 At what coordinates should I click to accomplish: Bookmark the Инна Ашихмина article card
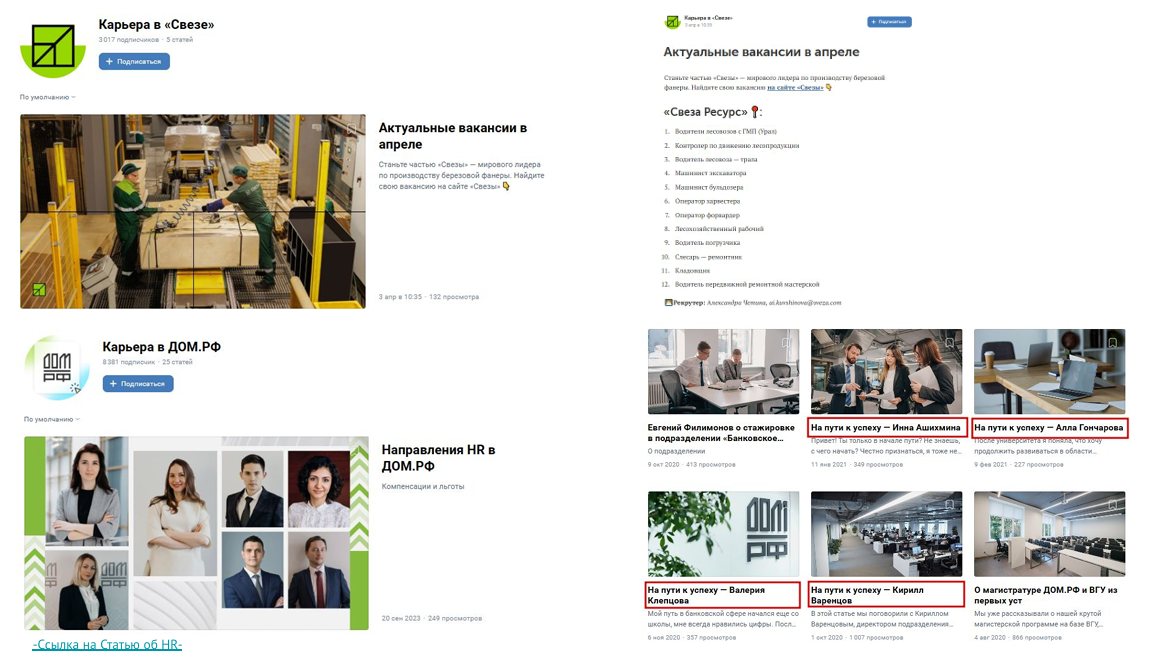(x=950, y=343)
